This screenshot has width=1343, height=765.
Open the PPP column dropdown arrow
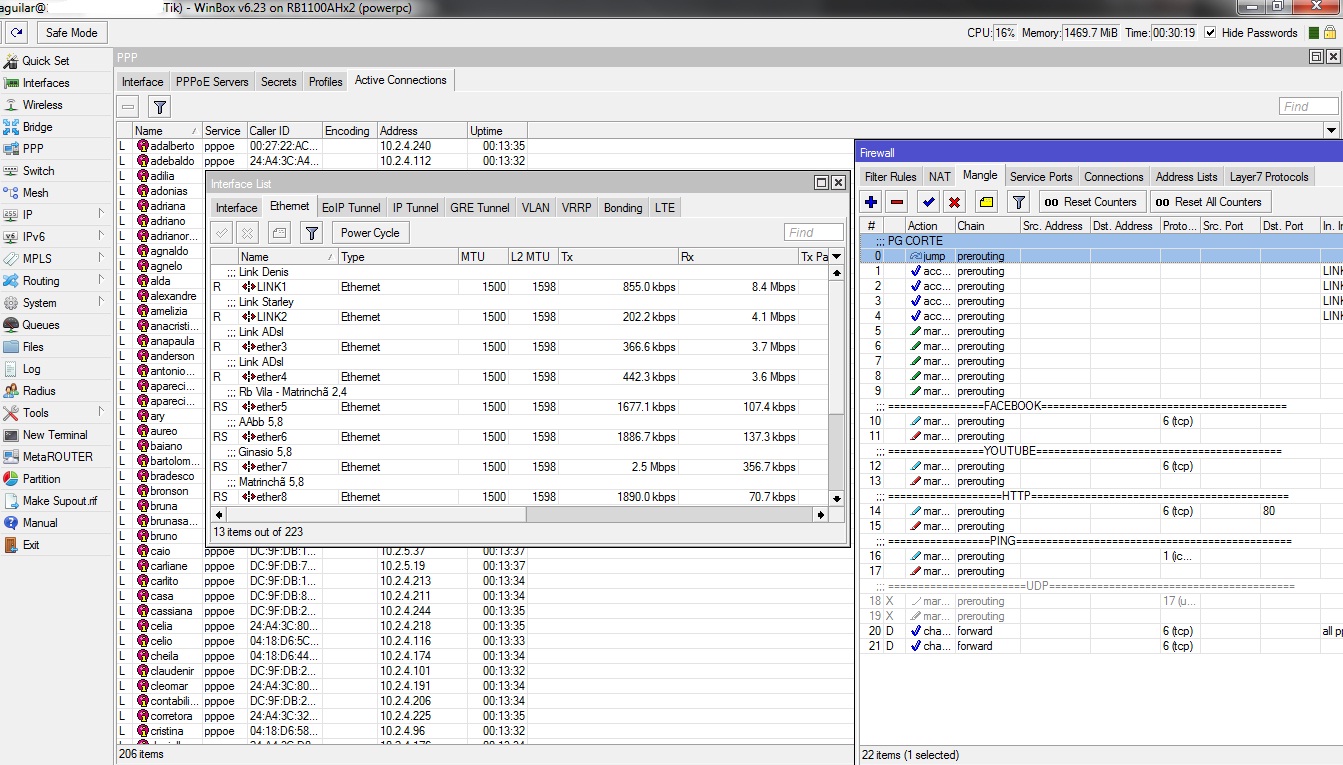click(1330, 131)
